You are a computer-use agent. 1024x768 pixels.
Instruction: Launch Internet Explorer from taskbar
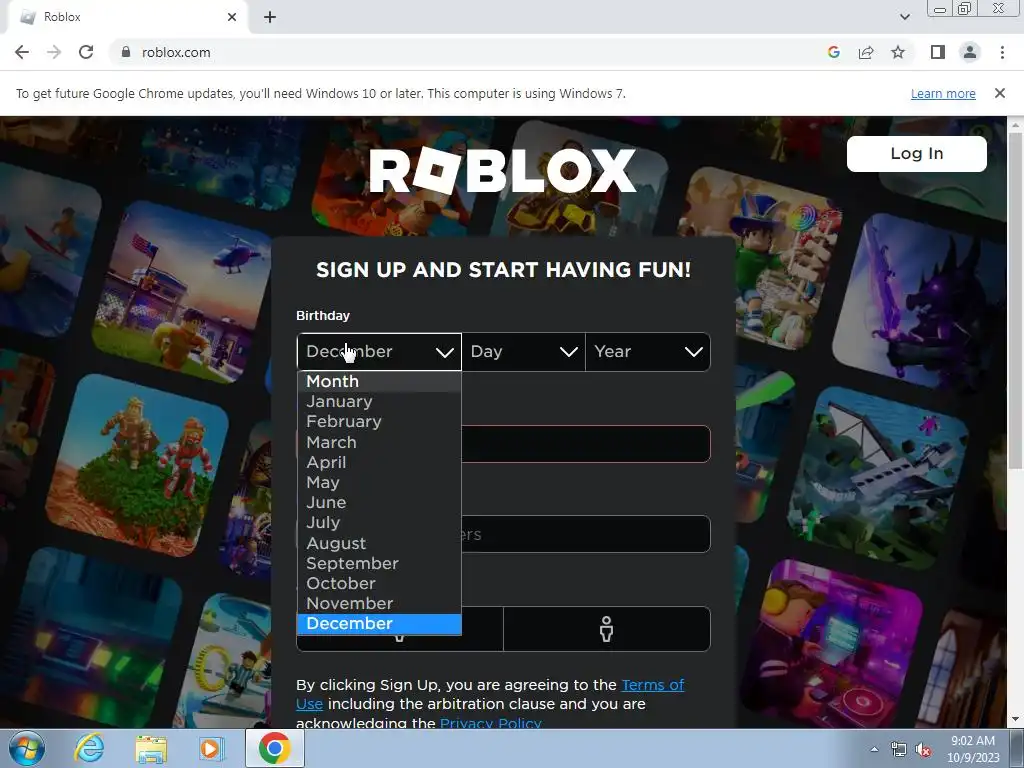(89, 749)
